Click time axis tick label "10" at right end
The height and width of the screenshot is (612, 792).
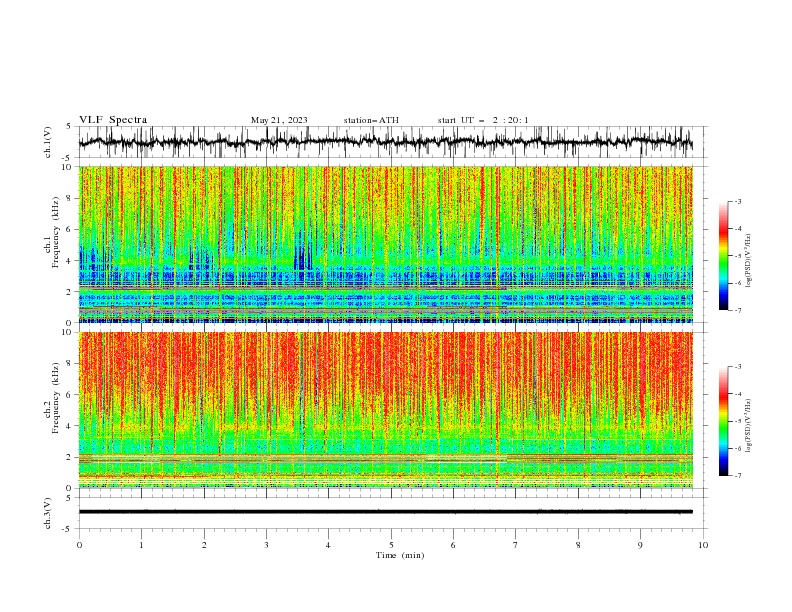click(703, 545)
